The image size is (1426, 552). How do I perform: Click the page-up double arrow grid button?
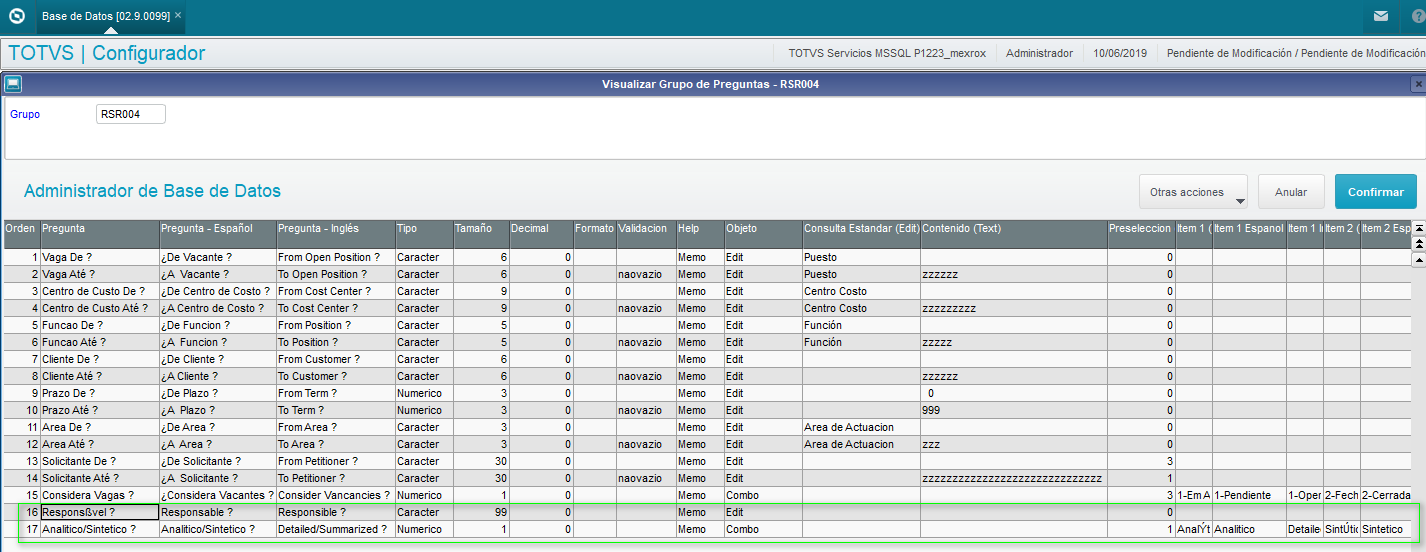coord(1418,243)
